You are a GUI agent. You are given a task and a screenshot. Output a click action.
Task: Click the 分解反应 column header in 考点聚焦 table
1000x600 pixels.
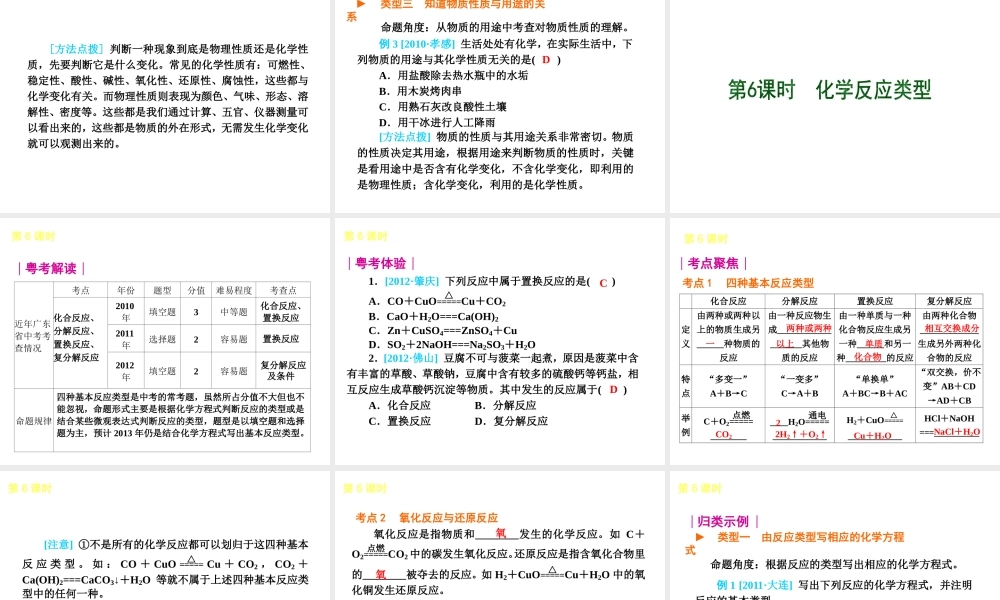tap(799, 301)
